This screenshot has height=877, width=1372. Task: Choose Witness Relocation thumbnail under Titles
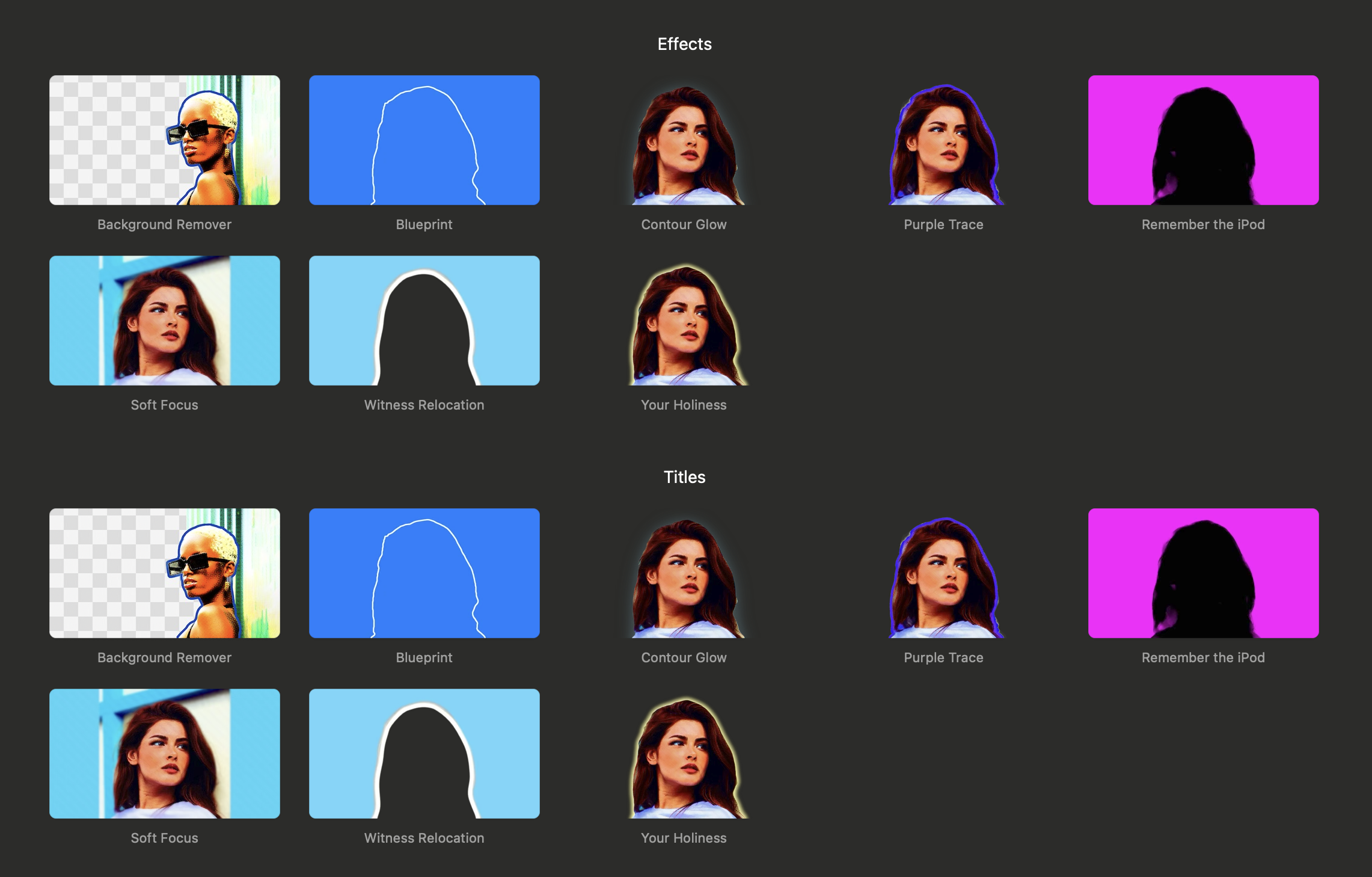(424, 754)
